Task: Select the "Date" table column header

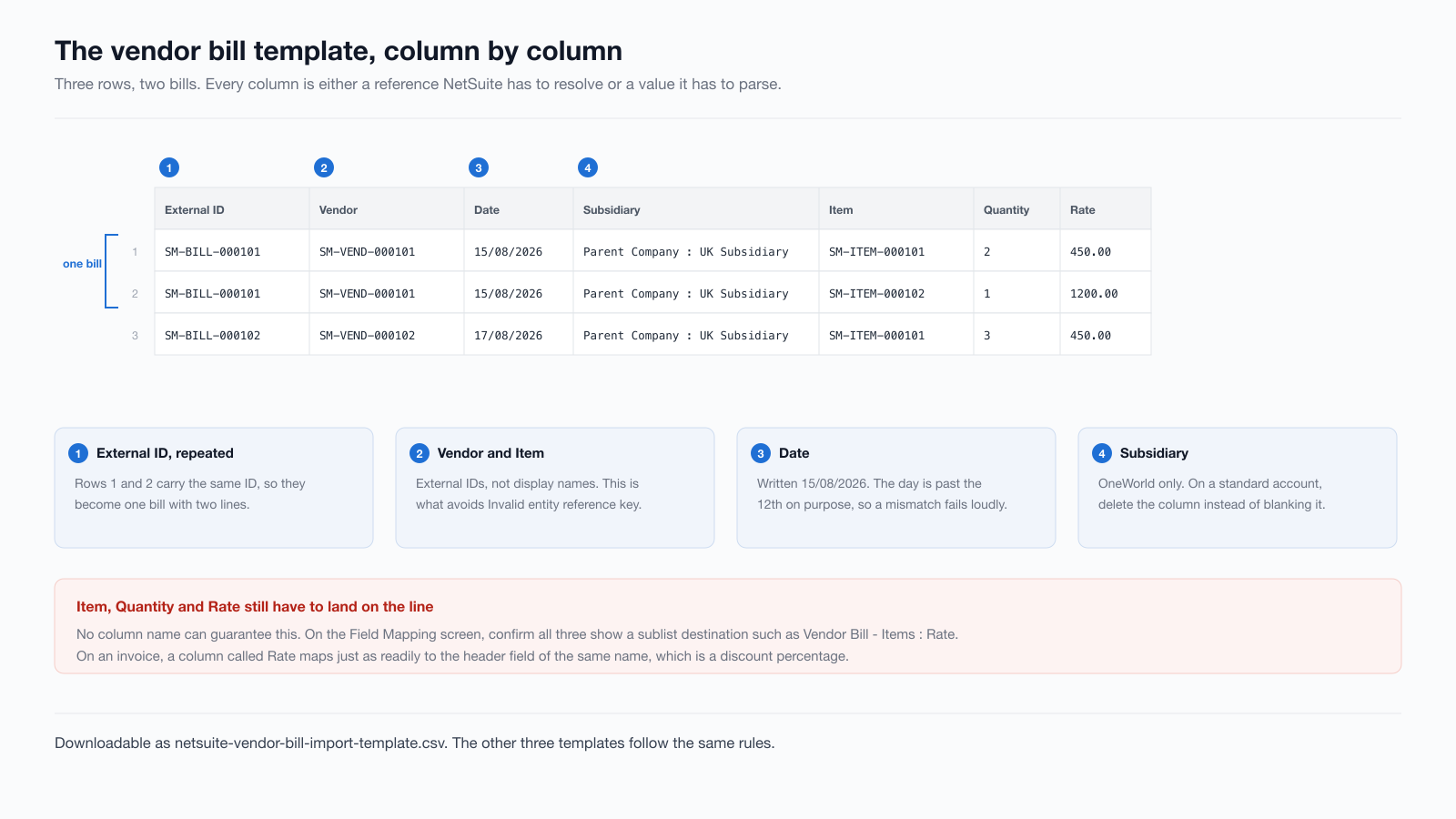Action: click(519, 209)
